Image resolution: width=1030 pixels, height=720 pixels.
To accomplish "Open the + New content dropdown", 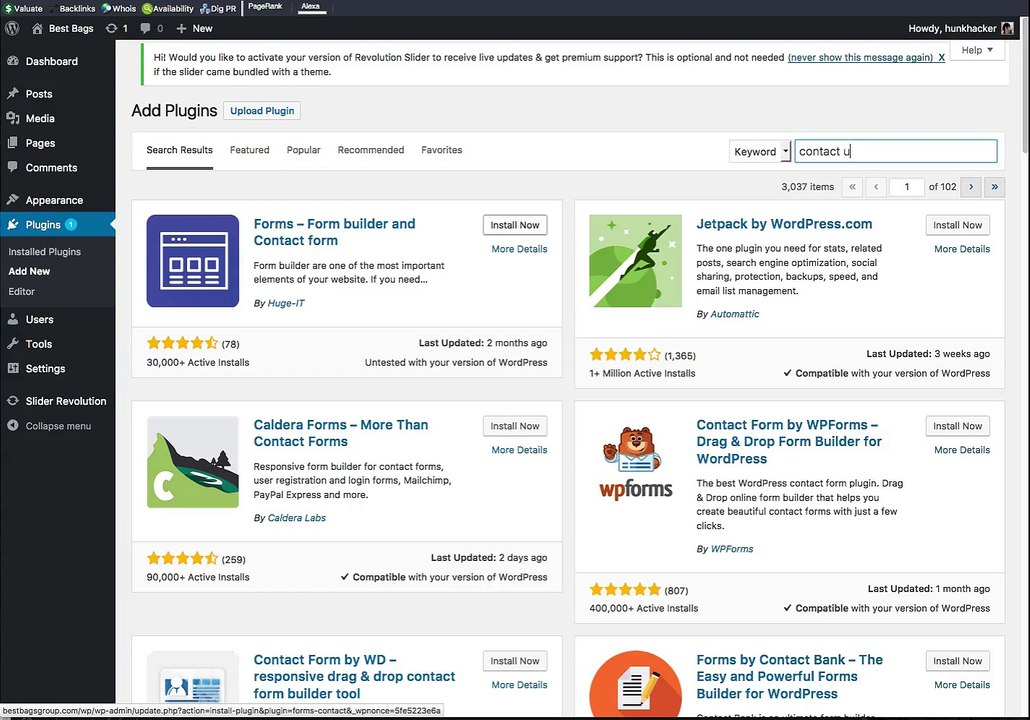I will [x=194, y=28].
